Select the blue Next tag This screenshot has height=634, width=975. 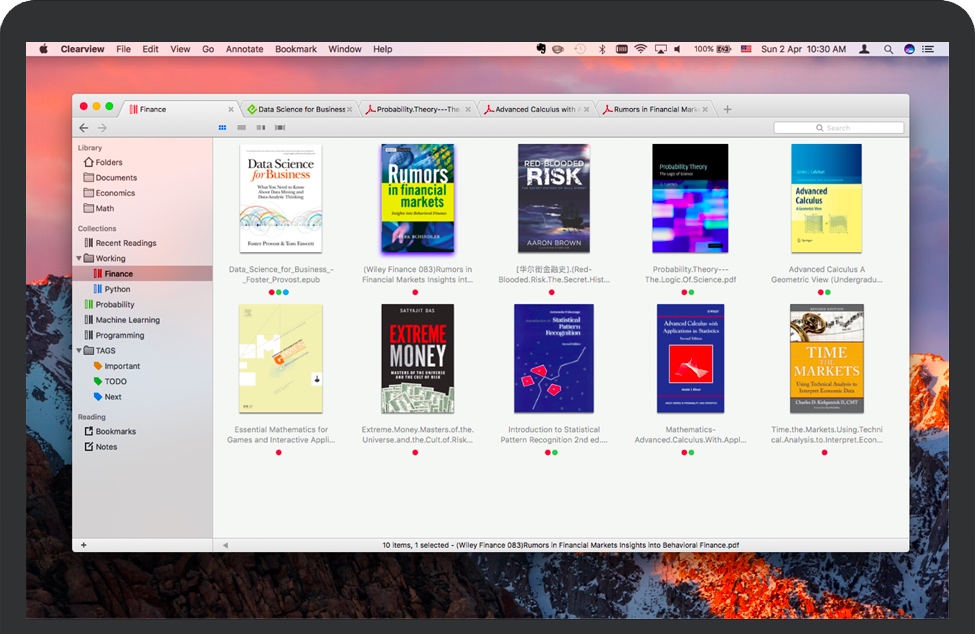[113, 397]
